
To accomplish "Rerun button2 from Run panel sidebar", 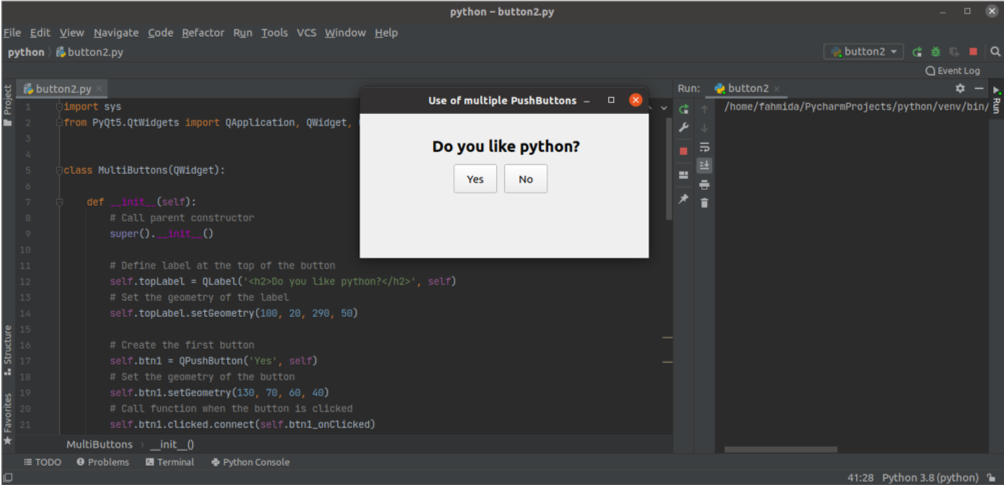I will pyautogui.click(x=684, y=109).
